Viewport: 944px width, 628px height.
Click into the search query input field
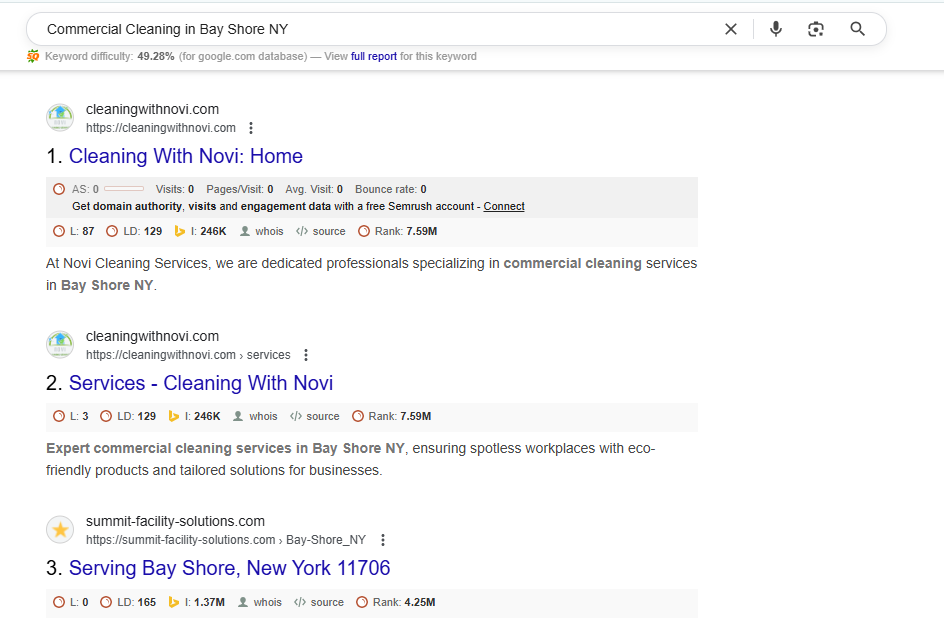pos(370,29)
